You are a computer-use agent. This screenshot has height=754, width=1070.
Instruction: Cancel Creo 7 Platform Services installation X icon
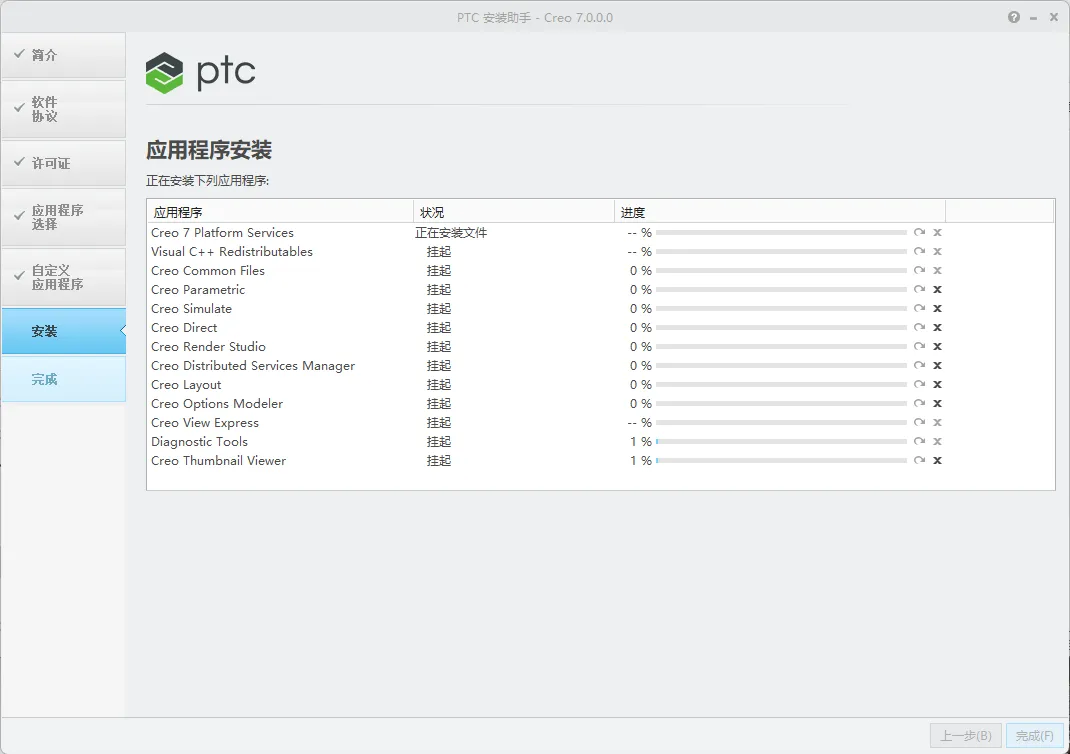click(x=938, y=233)
